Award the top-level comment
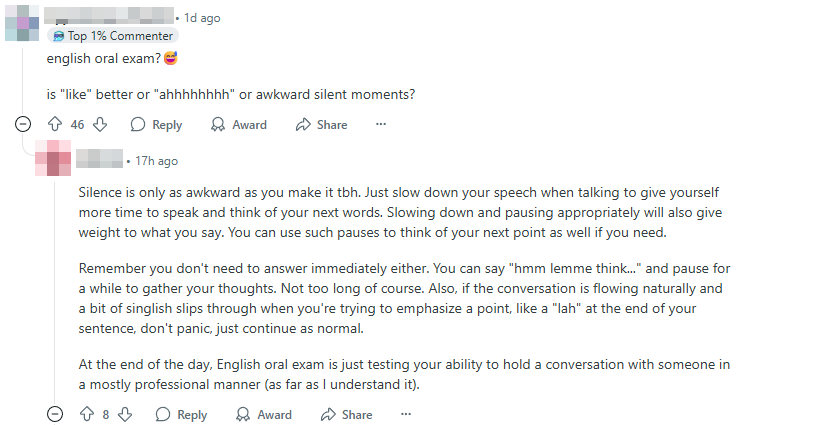The image size is (815, 425). coord(239,125)
